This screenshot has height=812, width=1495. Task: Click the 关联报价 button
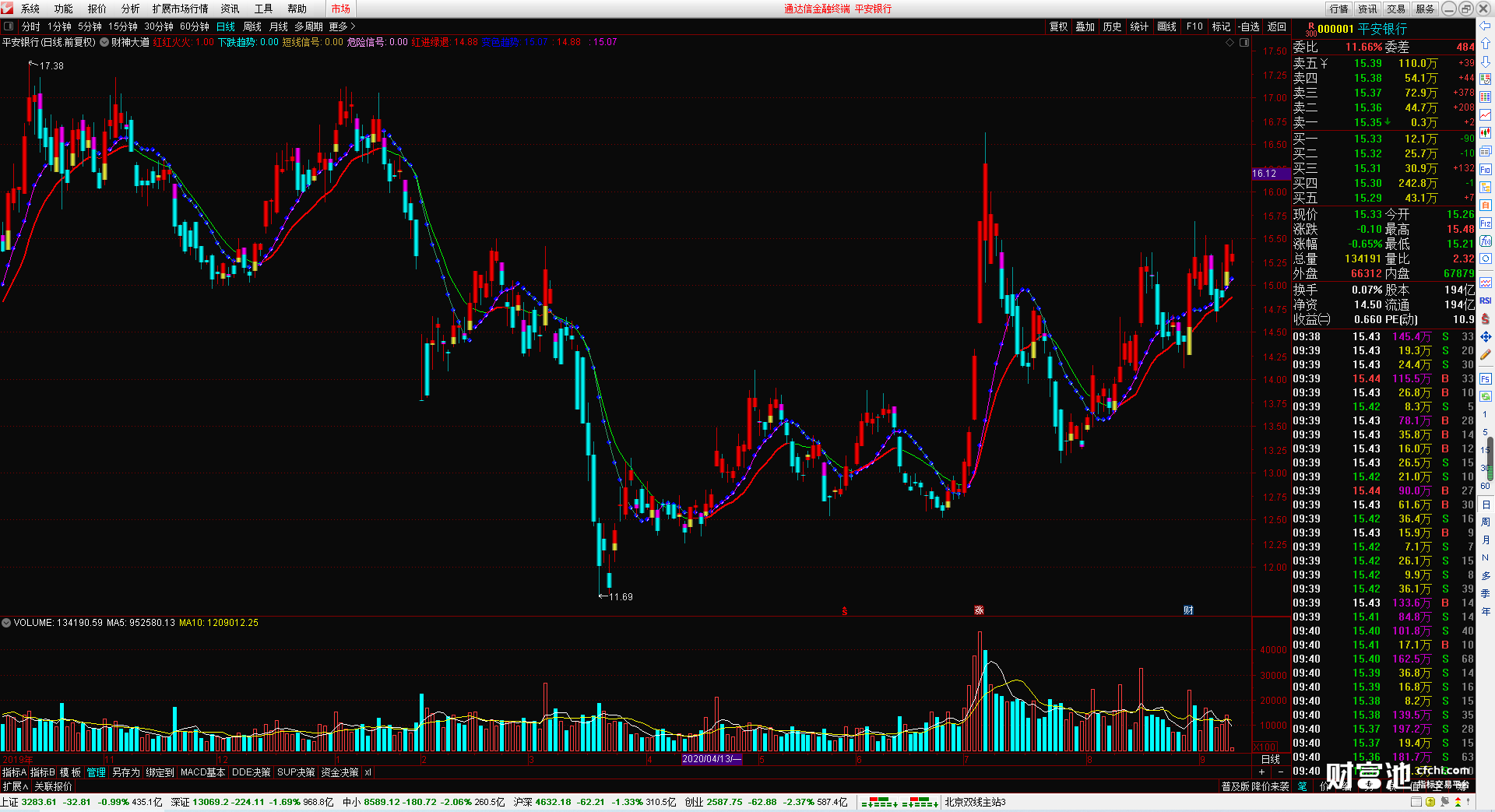(53, 786)
